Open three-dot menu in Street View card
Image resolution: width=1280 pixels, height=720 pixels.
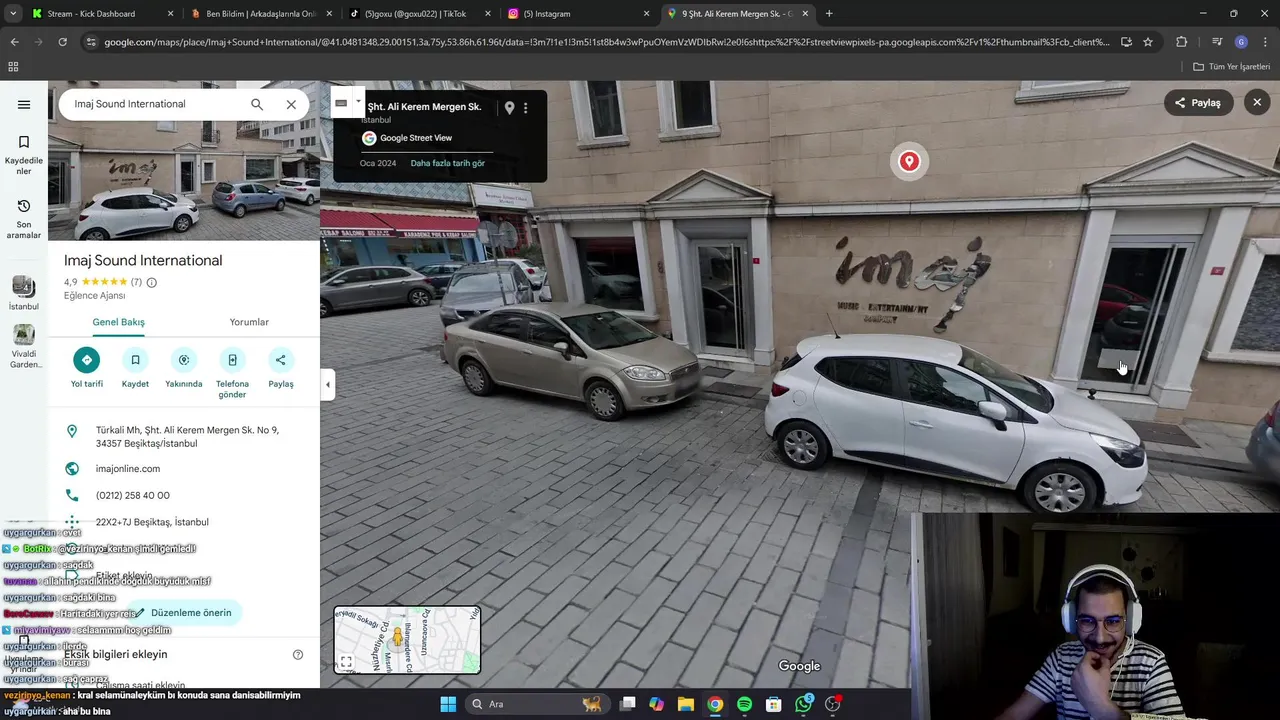526,108
